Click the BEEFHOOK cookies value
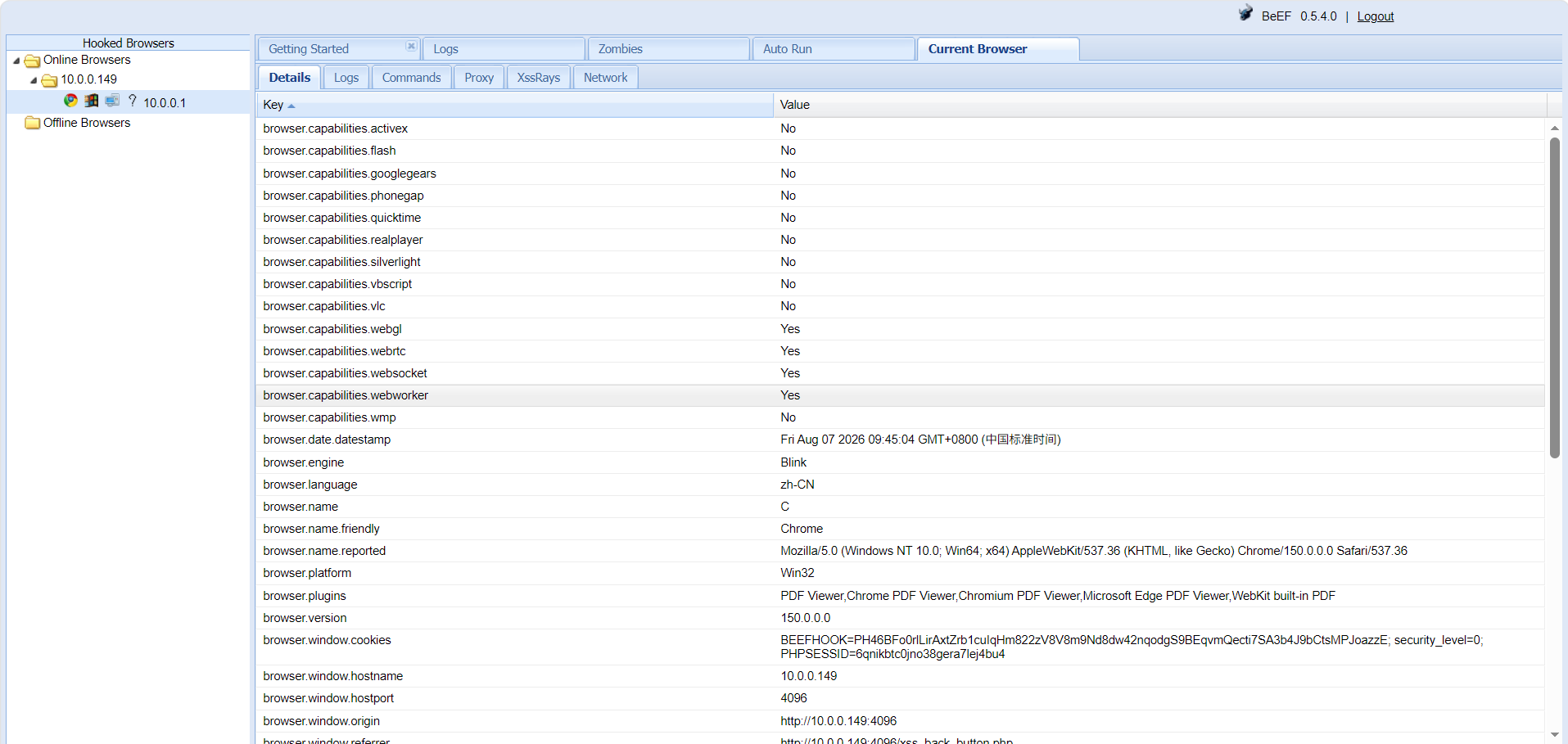Viewport: 1568px width, 744px height. coord(1132,647)
